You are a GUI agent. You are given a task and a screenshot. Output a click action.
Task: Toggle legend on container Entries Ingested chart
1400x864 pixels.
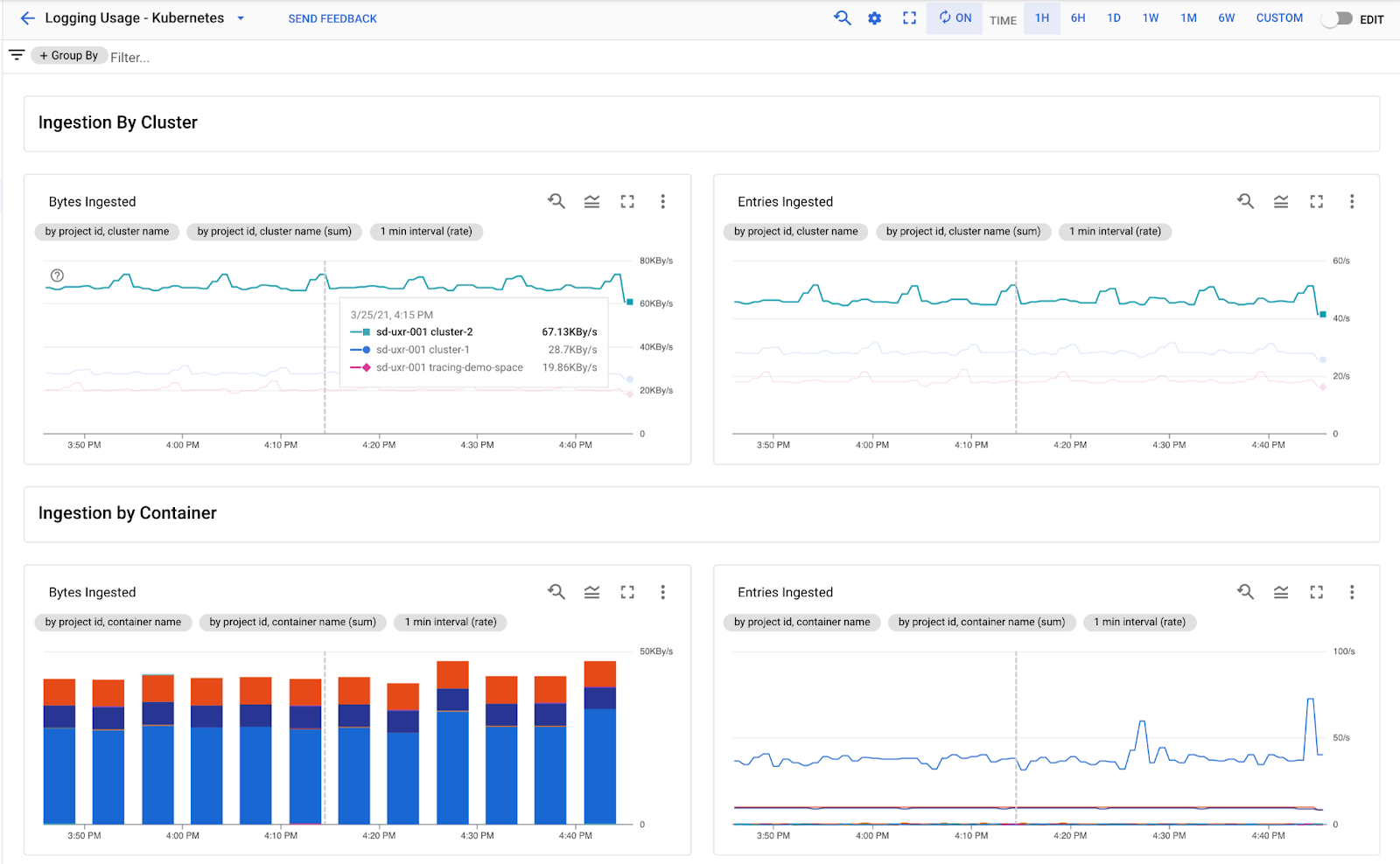(x=1281, y=592)
